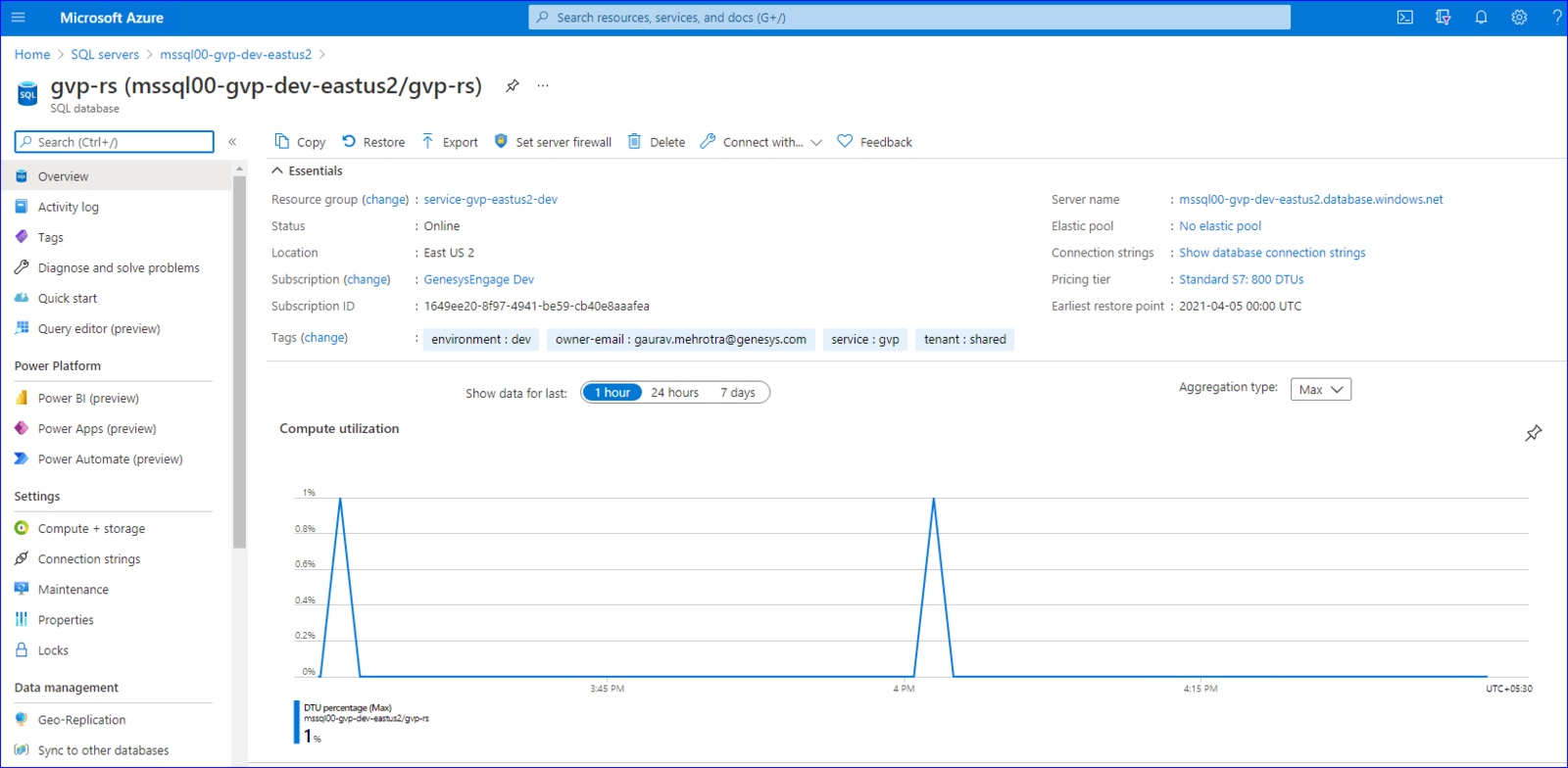Click the SQL database icon next to title
1568x768 pixels.
27,94
